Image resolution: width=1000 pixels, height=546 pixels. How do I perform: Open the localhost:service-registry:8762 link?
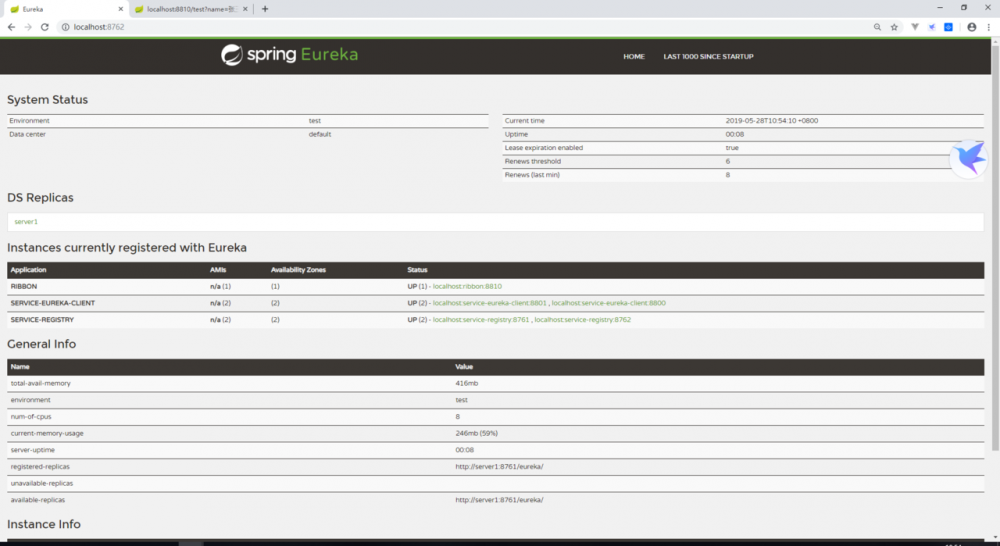582,320
